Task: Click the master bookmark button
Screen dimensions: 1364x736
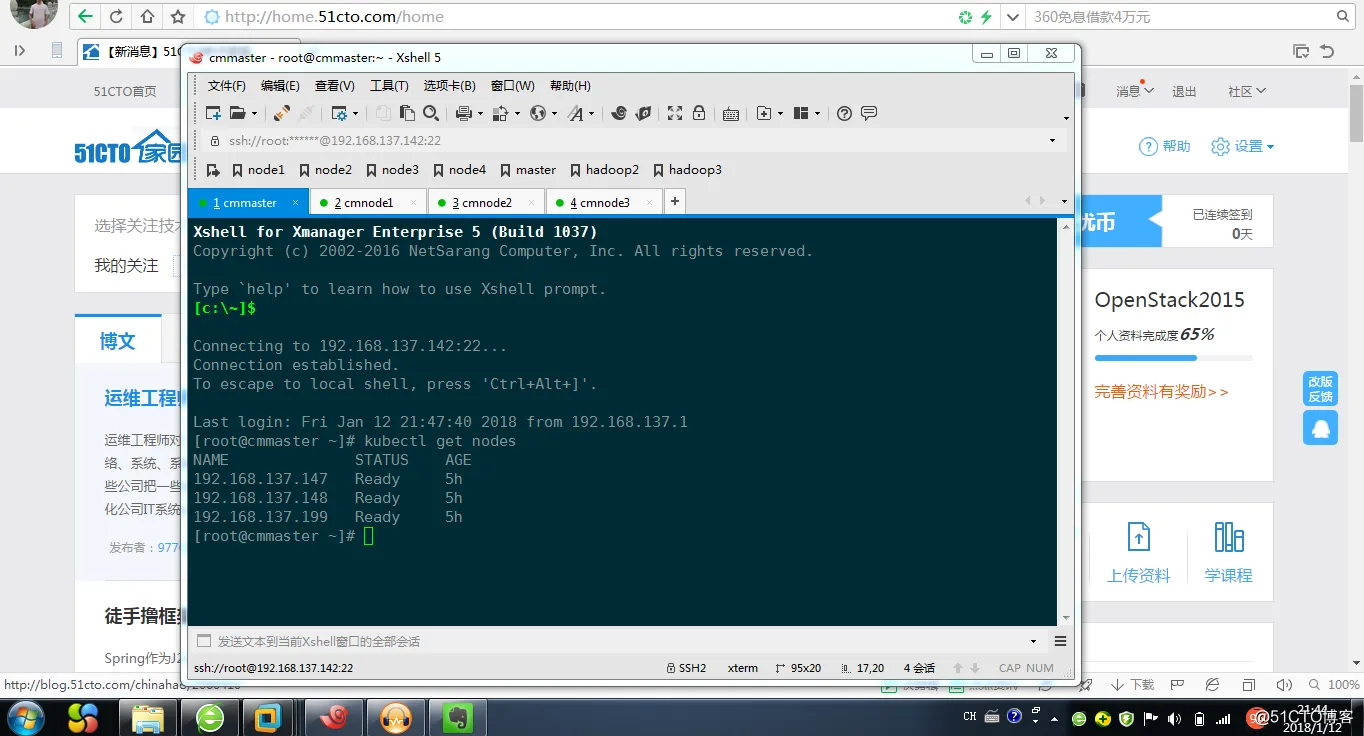Action: 526,170
